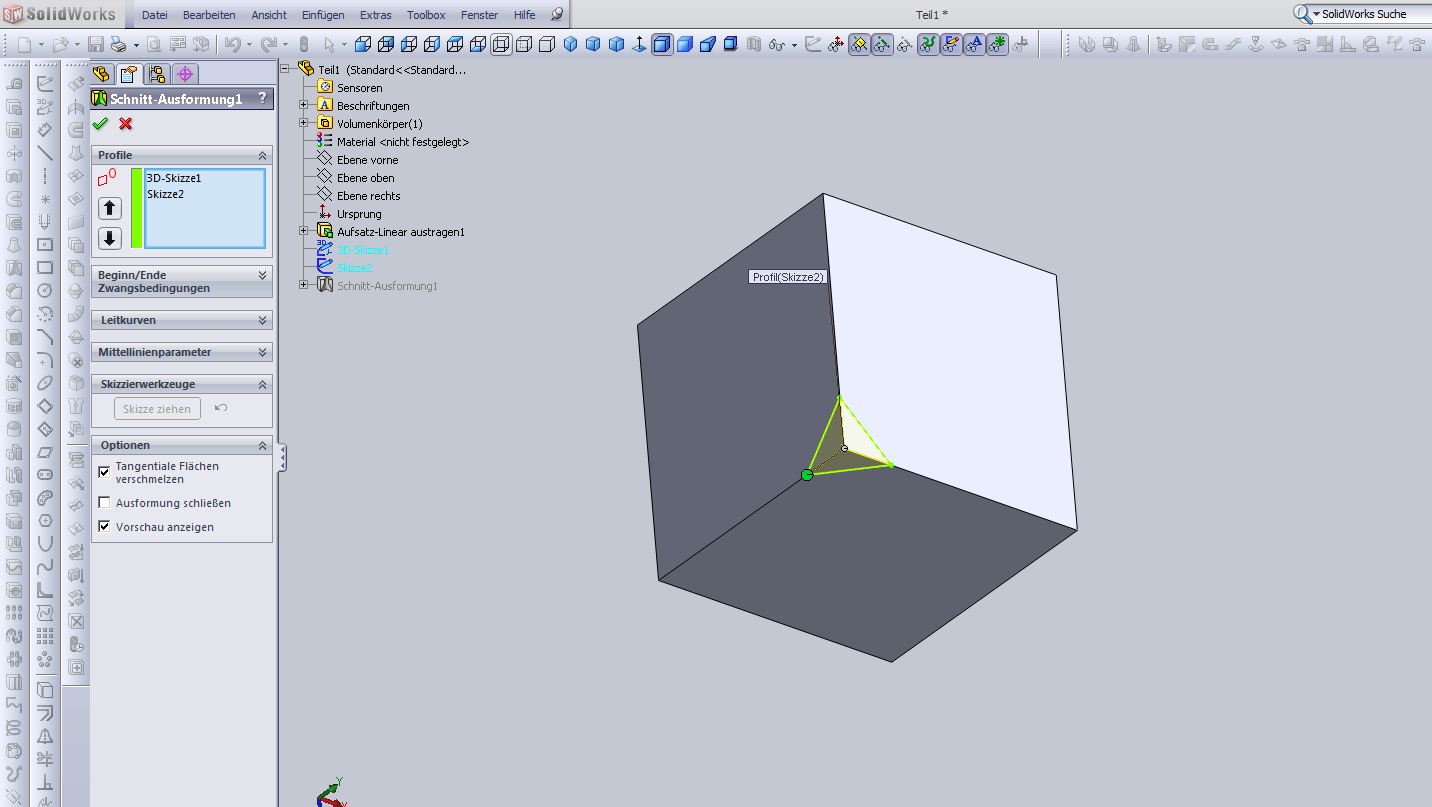1432x807 pixels.
Task: Toggle the view sketches icon with green curve
Action: coord(928,44)
